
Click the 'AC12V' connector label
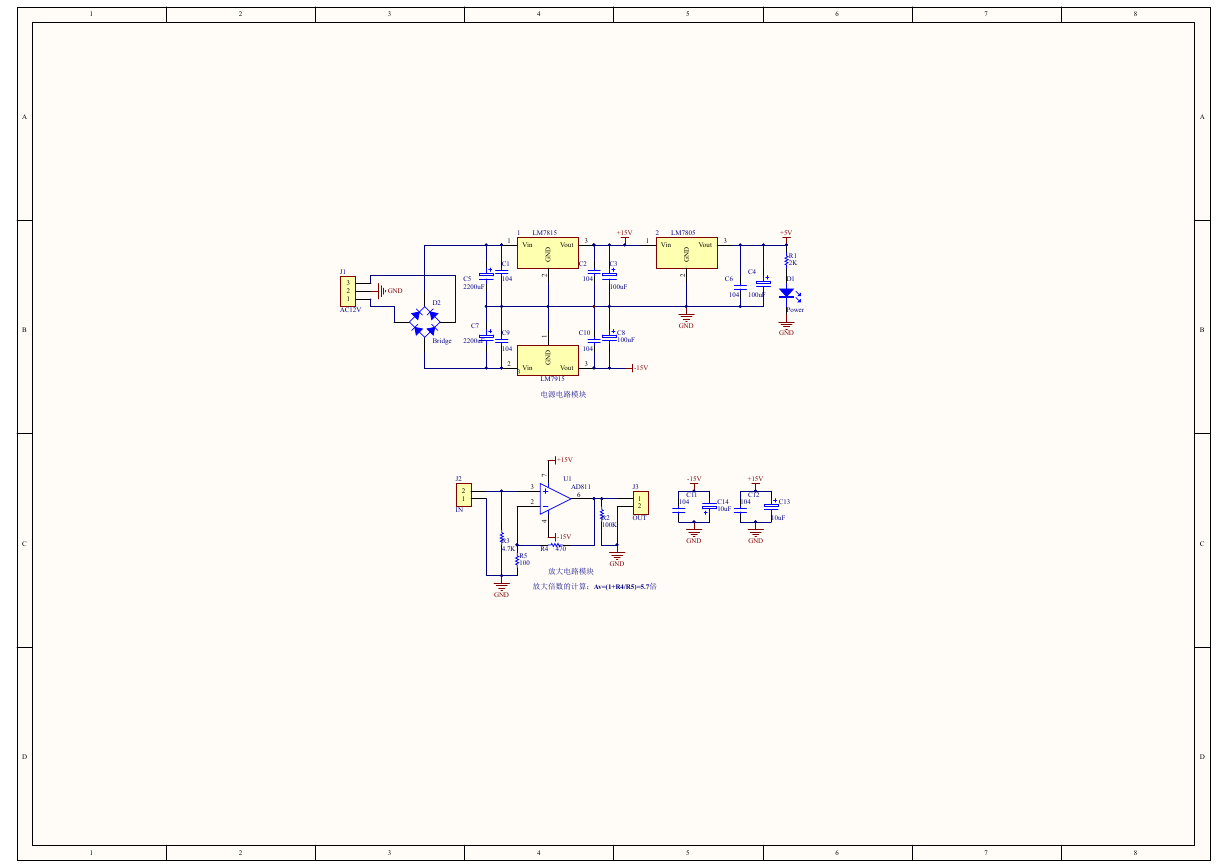click(x=350, y=310)
